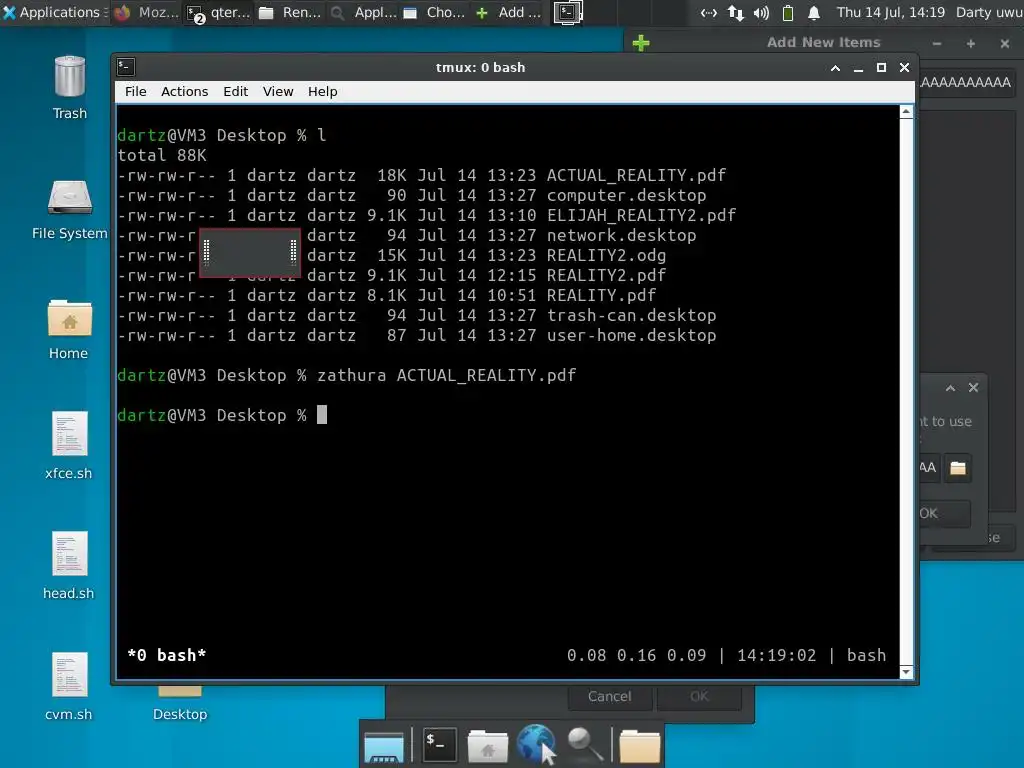Switch to the Cho... taskbar window
Screen dimensions: 1024x768
coord(434,12)
